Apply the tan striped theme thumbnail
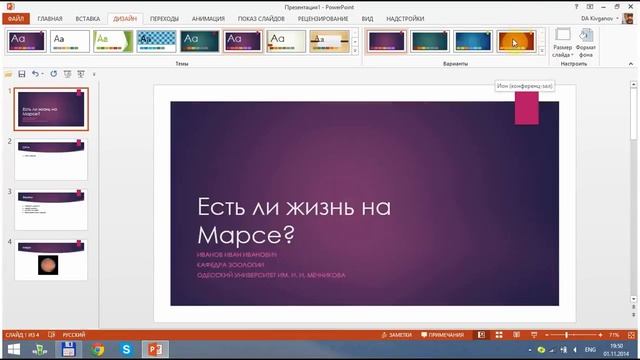Viewport: 640px width, 360px height. [x=329, y=41]
